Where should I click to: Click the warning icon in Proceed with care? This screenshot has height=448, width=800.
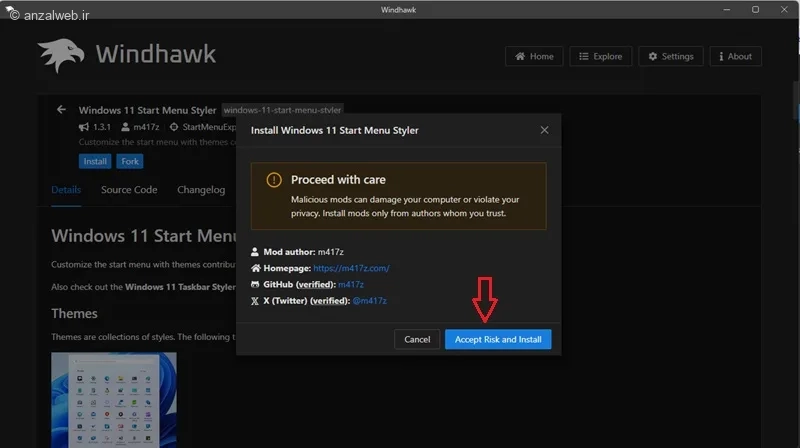273,180
